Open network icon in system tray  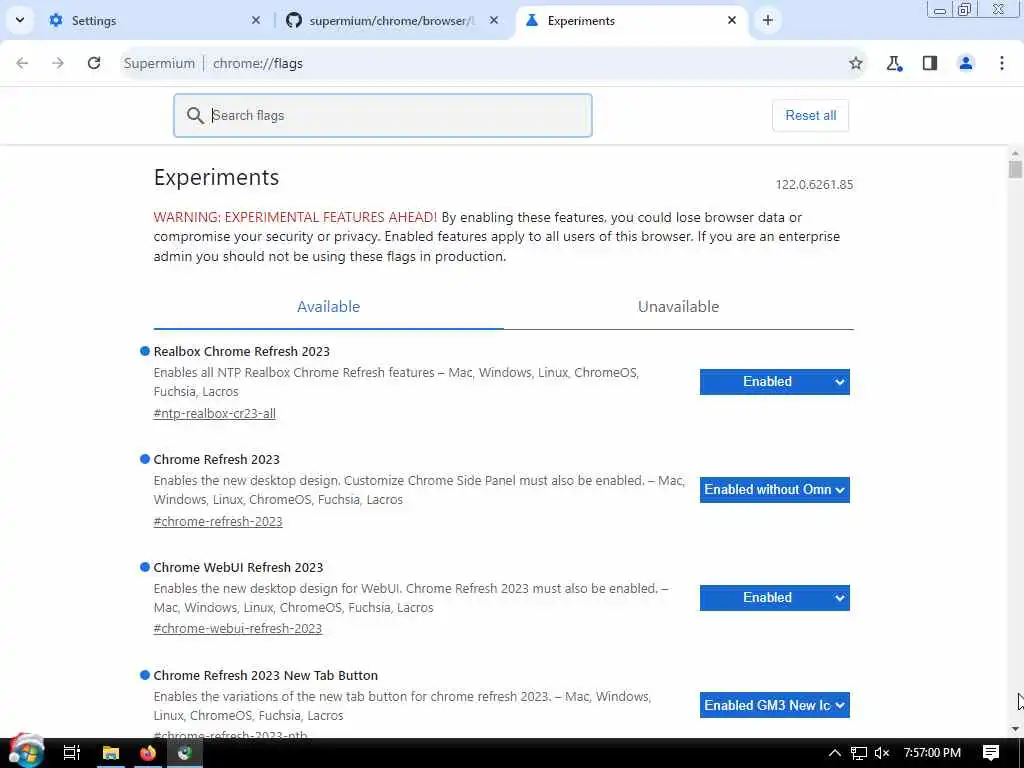859,753
